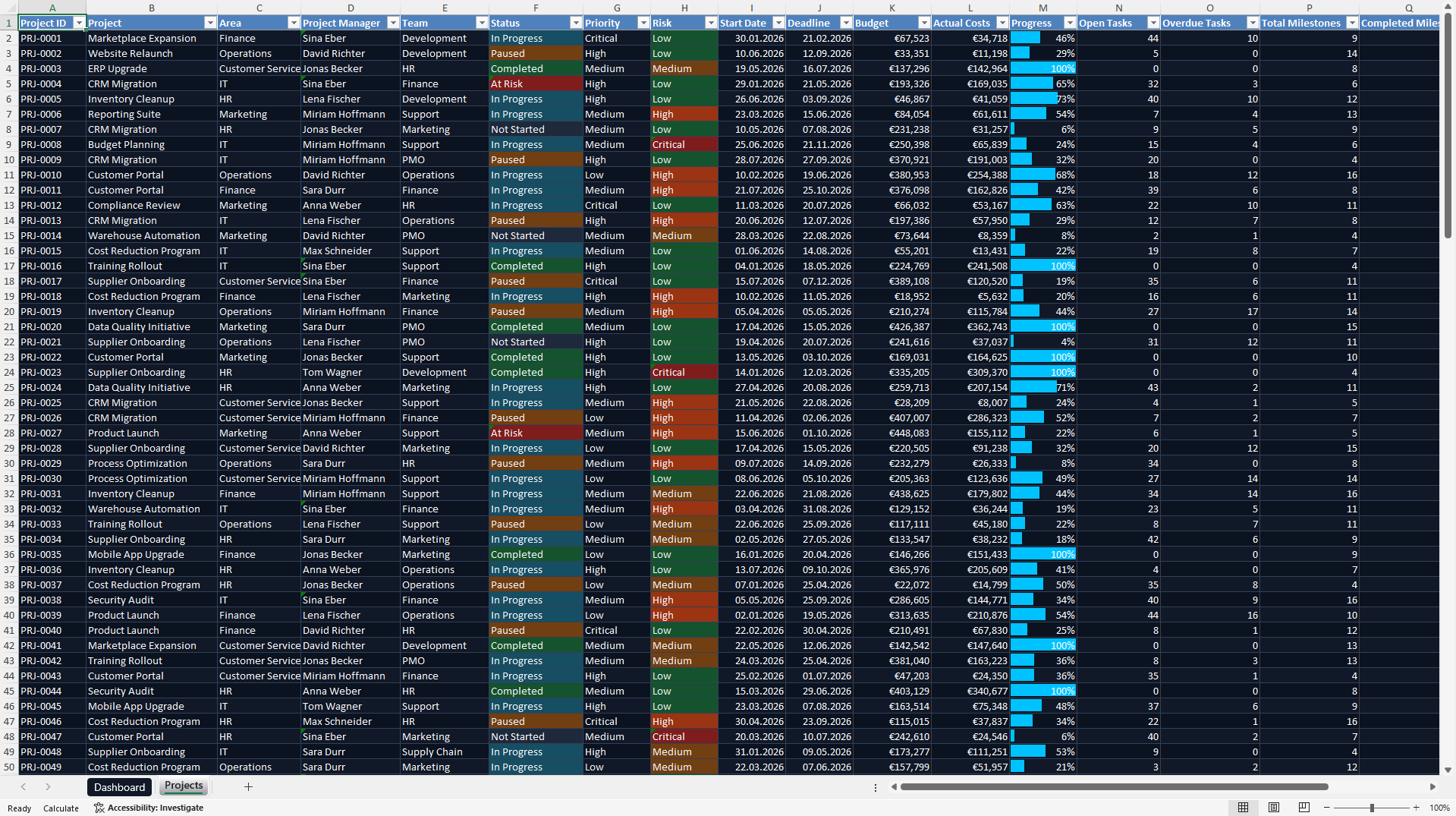Select Reporting Suite project cell
The width and height of the screenshot is (1456, 816).
(152, 114)
